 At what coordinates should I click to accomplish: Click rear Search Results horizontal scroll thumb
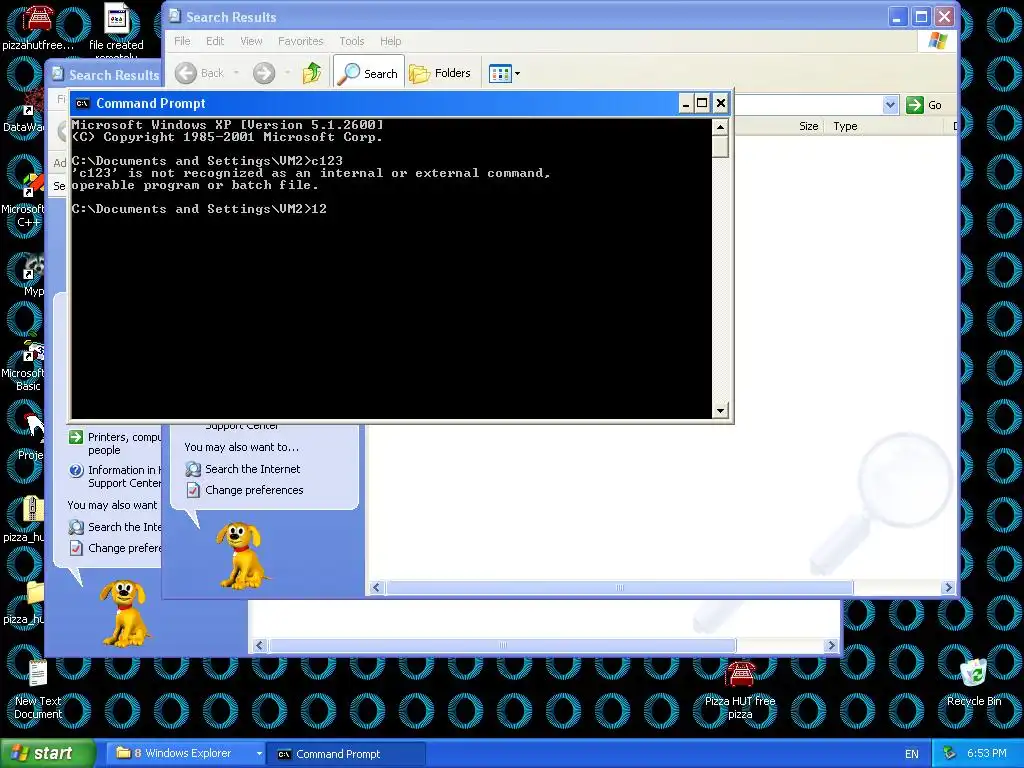(x=503, y=645)
